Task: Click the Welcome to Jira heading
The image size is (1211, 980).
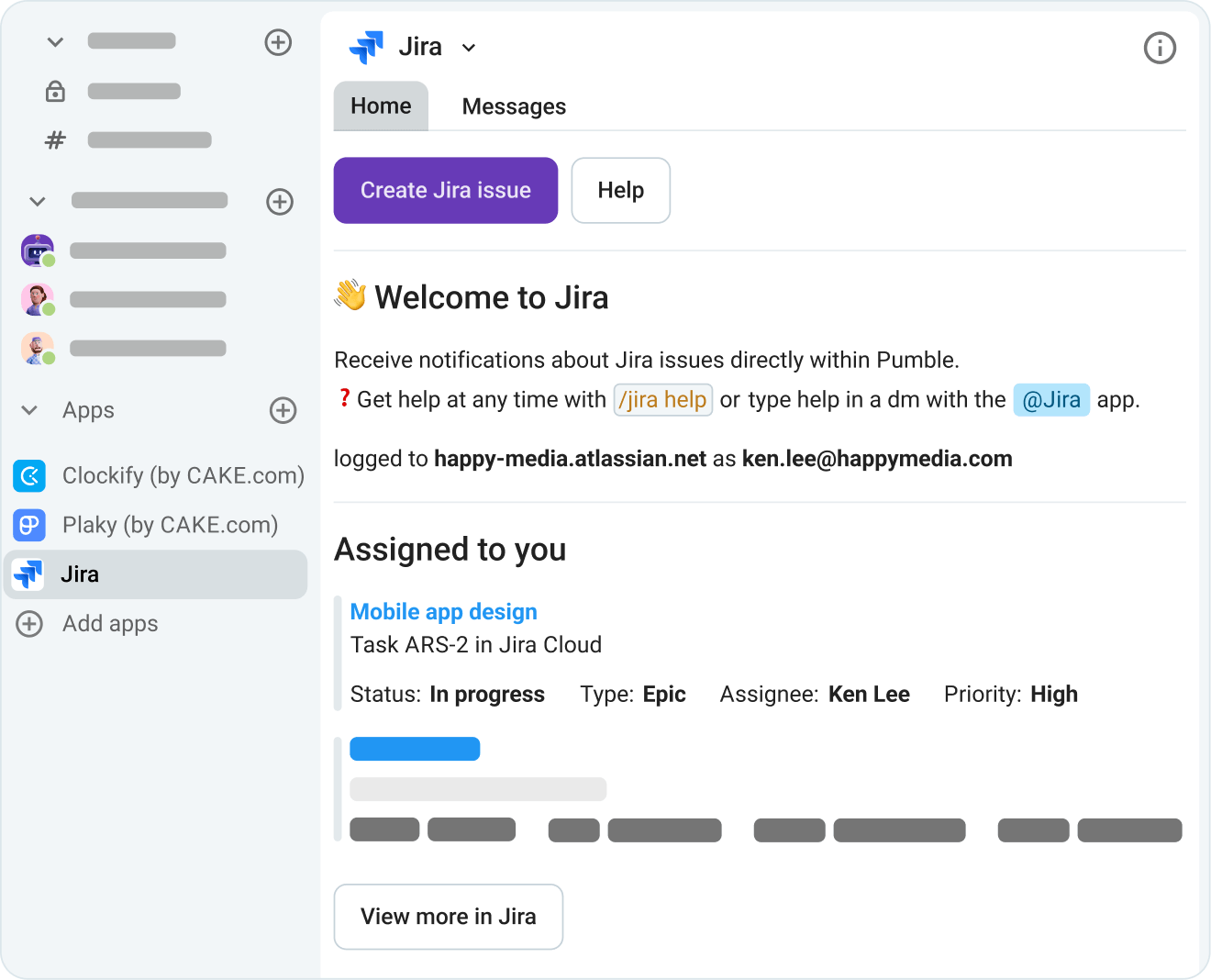Action: point(492,297)
